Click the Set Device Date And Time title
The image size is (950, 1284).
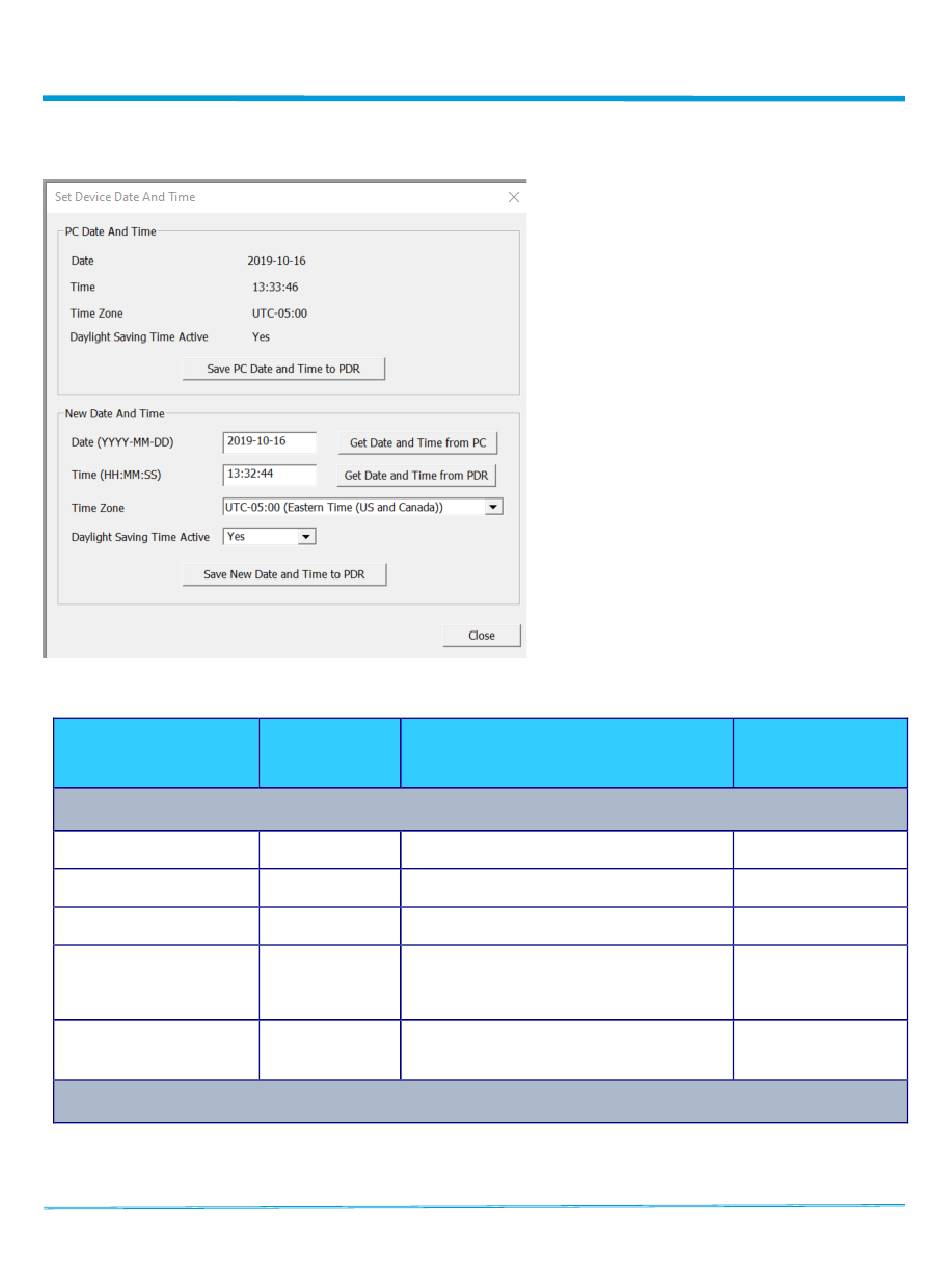tap(125, 197)
